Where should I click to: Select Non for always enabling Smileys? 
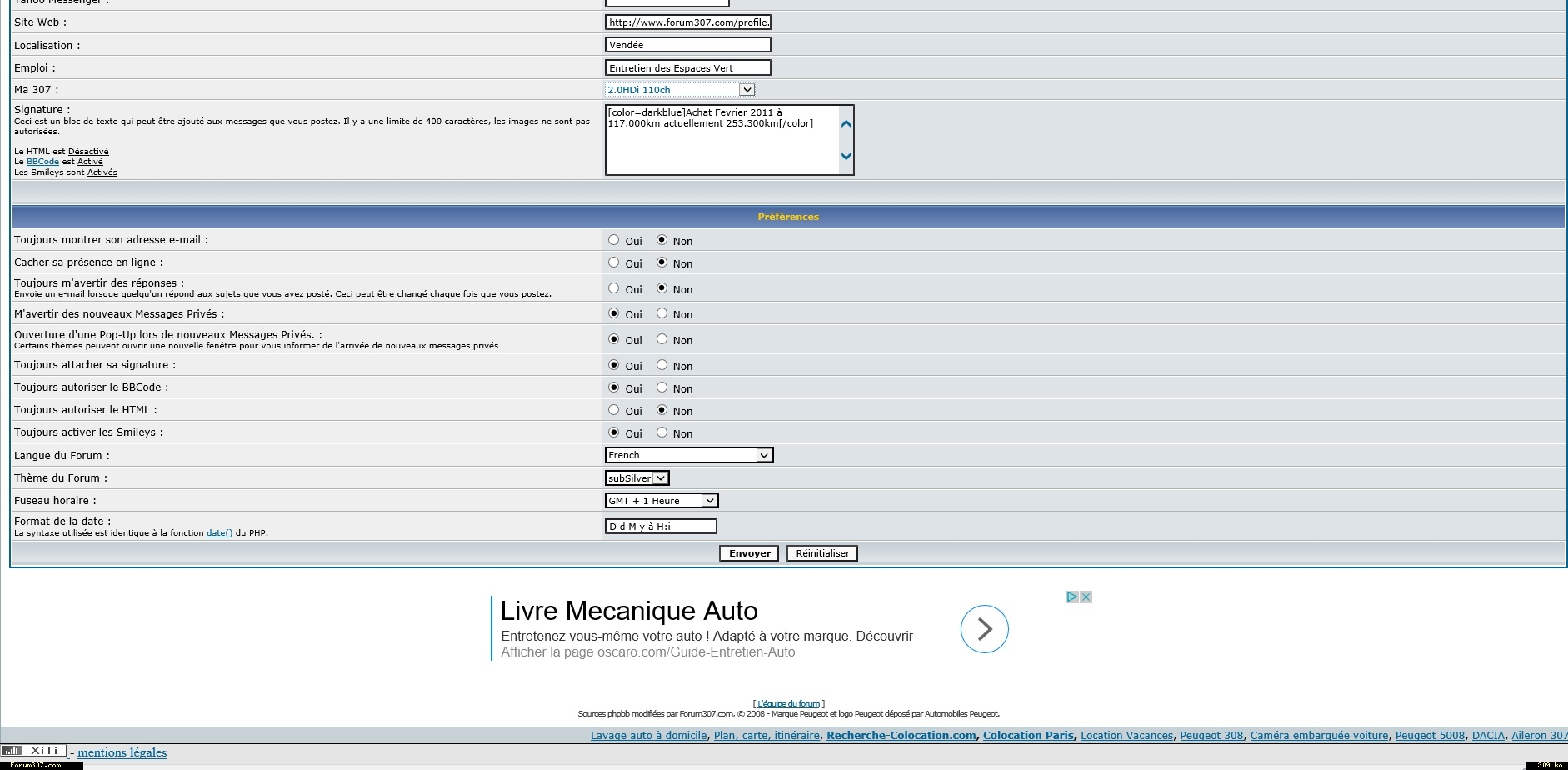point(662,432)
